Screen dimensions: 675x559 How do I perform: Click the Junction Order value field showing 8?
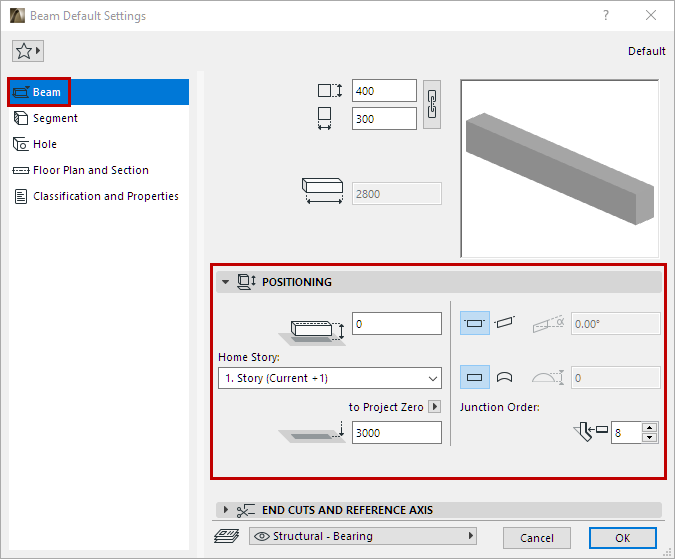tap(626, 432)
